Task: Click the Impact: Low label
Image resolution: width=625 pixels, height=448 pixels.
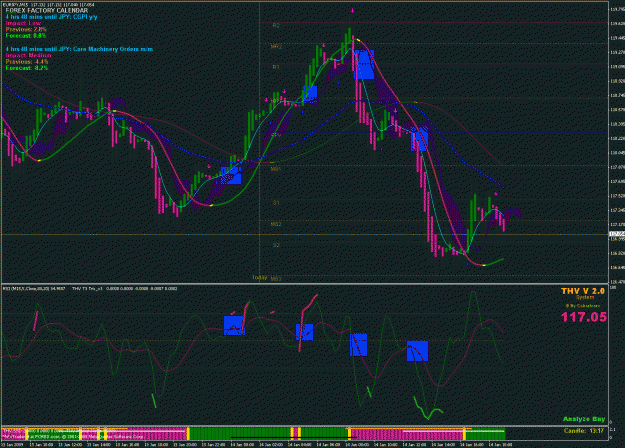Action: [x=23, y=24]
